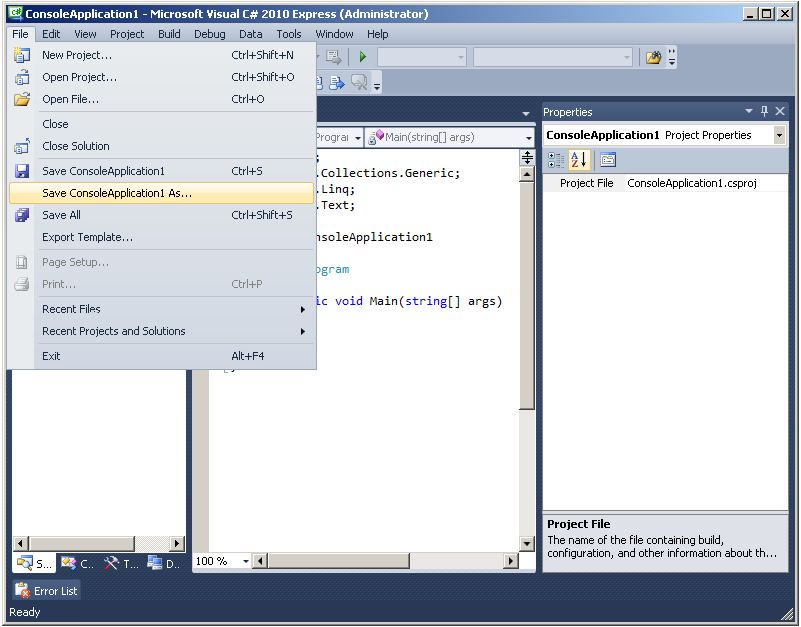Open the Help menu
This screenshot has height=627, width=801.
tap(378, 34)
